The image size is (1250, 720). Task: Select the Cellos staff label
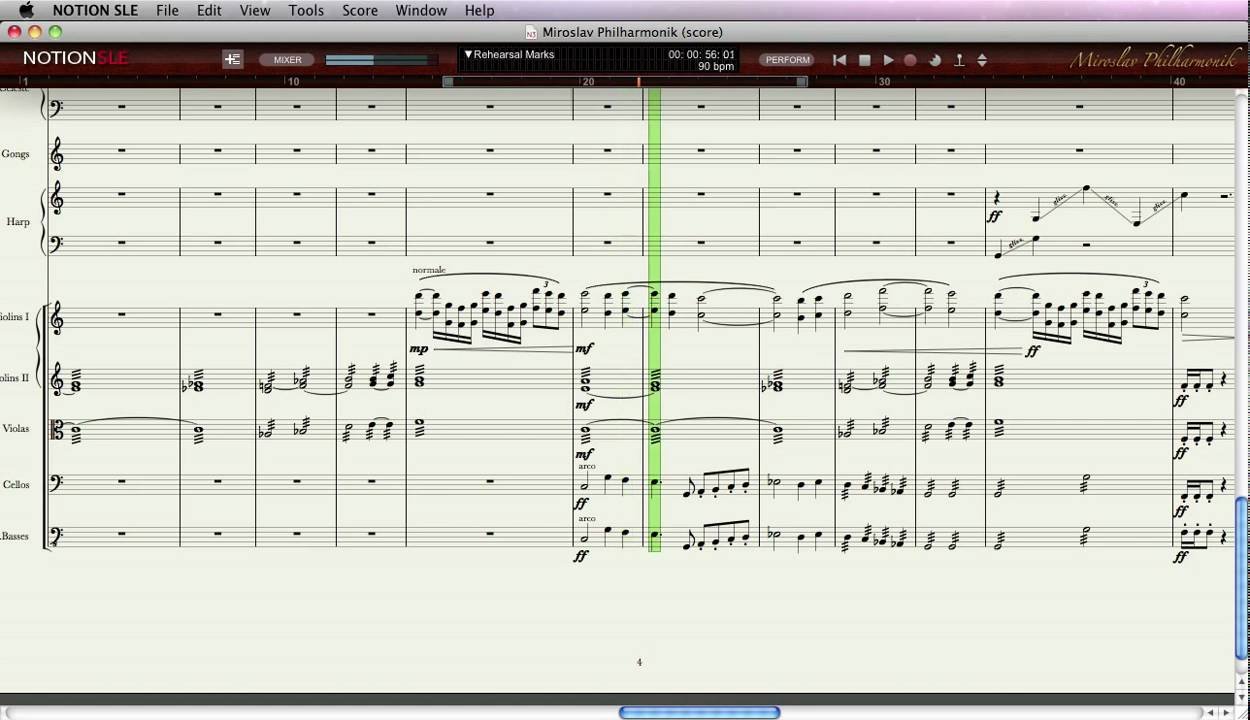pos(16,485)
